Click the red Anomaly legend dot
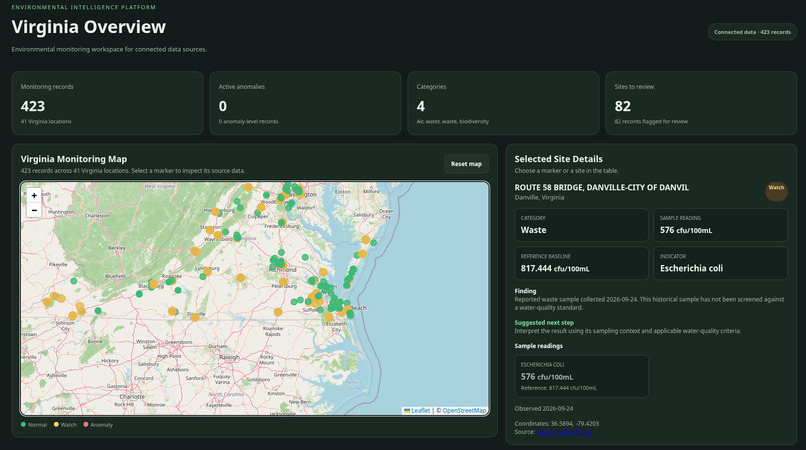The width and height of the screenshot is (806, 450). point(86,424)
